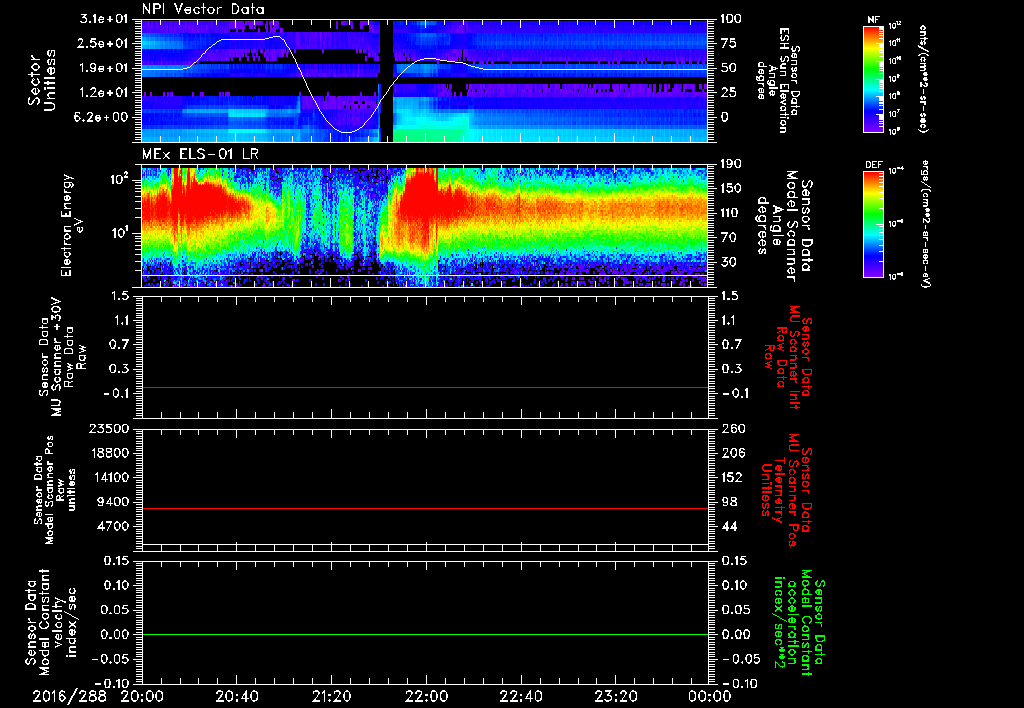1024x708 pixels.
Task: Click the "22:40" time axis label
Action: click(x=520, y=696)
